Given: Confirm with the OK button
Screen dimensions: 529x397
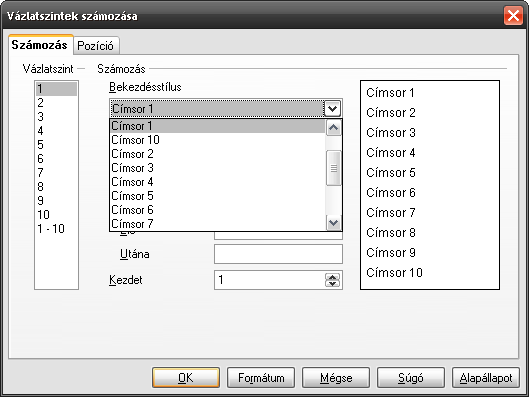Looking at the screenshot, I should coord(186,378).
